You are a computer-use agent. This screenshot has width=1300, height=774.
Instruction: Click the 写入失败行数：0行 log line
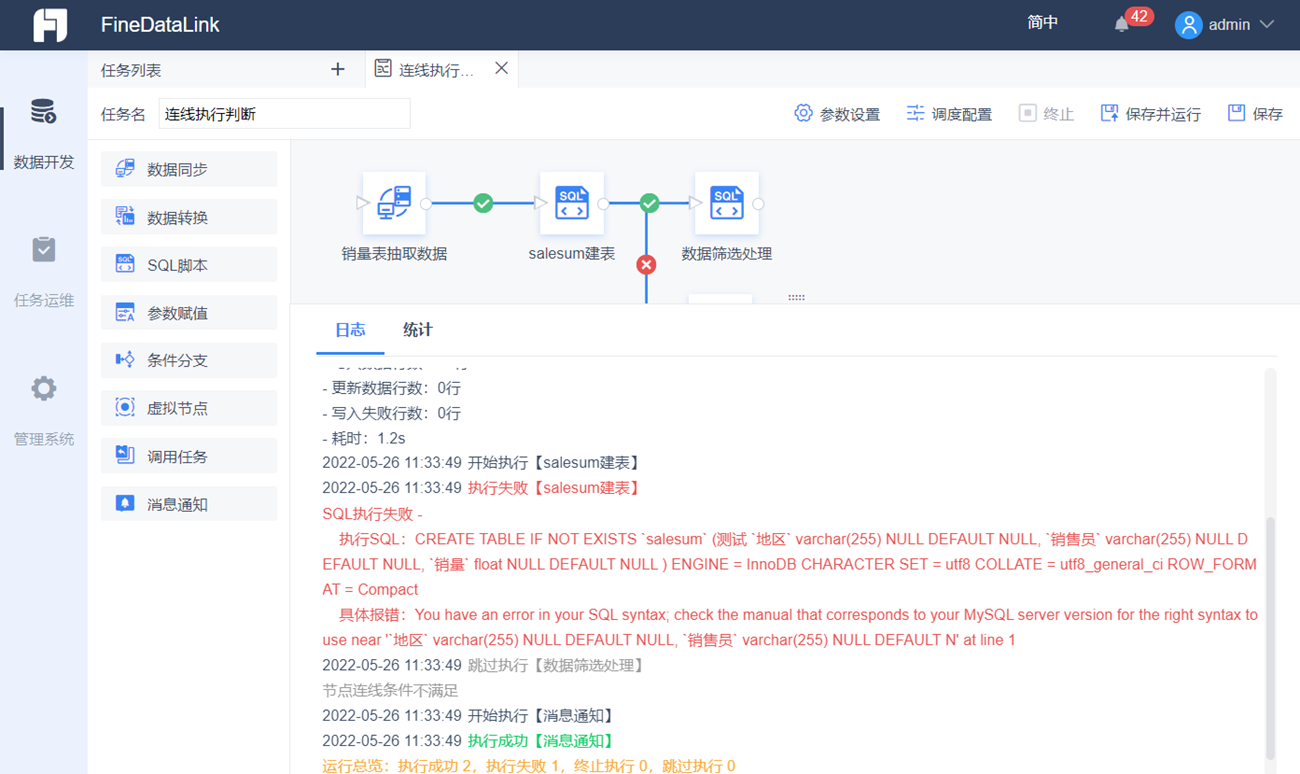click(391, 413)
